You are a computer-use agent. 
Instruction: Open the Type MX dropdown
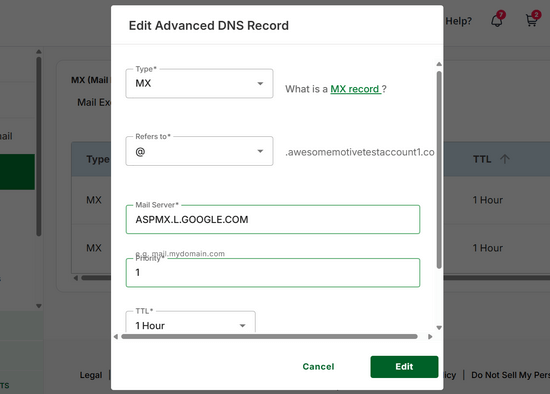click(199, 84)
